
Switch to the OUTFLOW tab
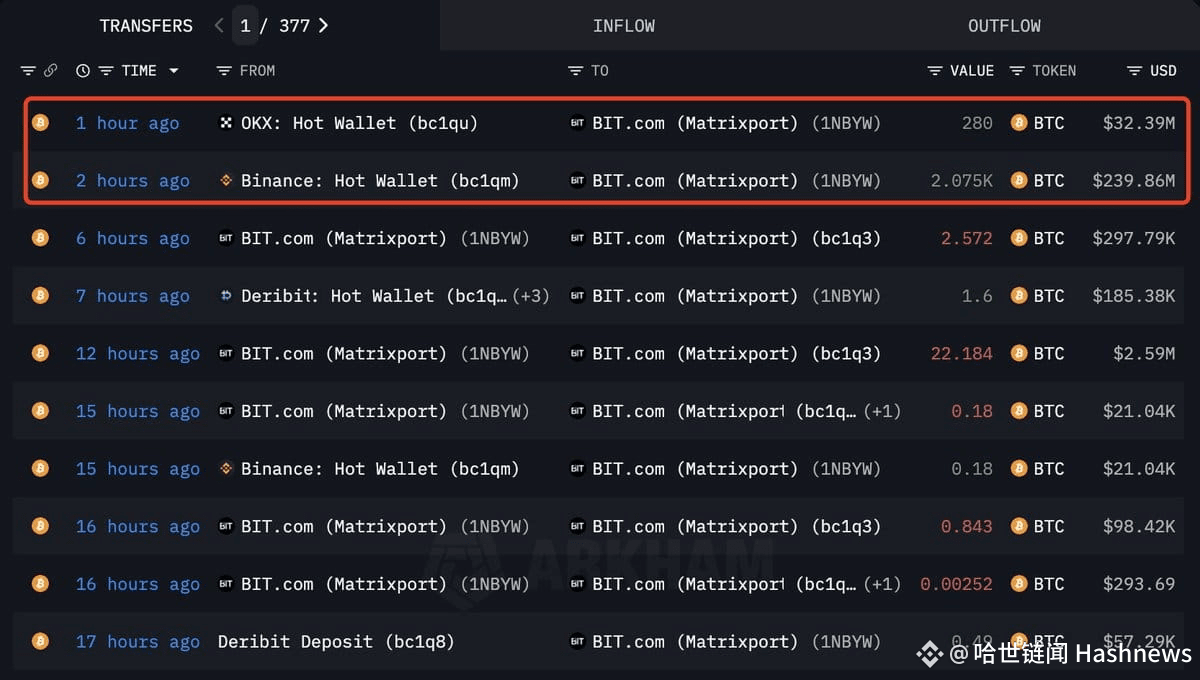(x=1004, y=25)
